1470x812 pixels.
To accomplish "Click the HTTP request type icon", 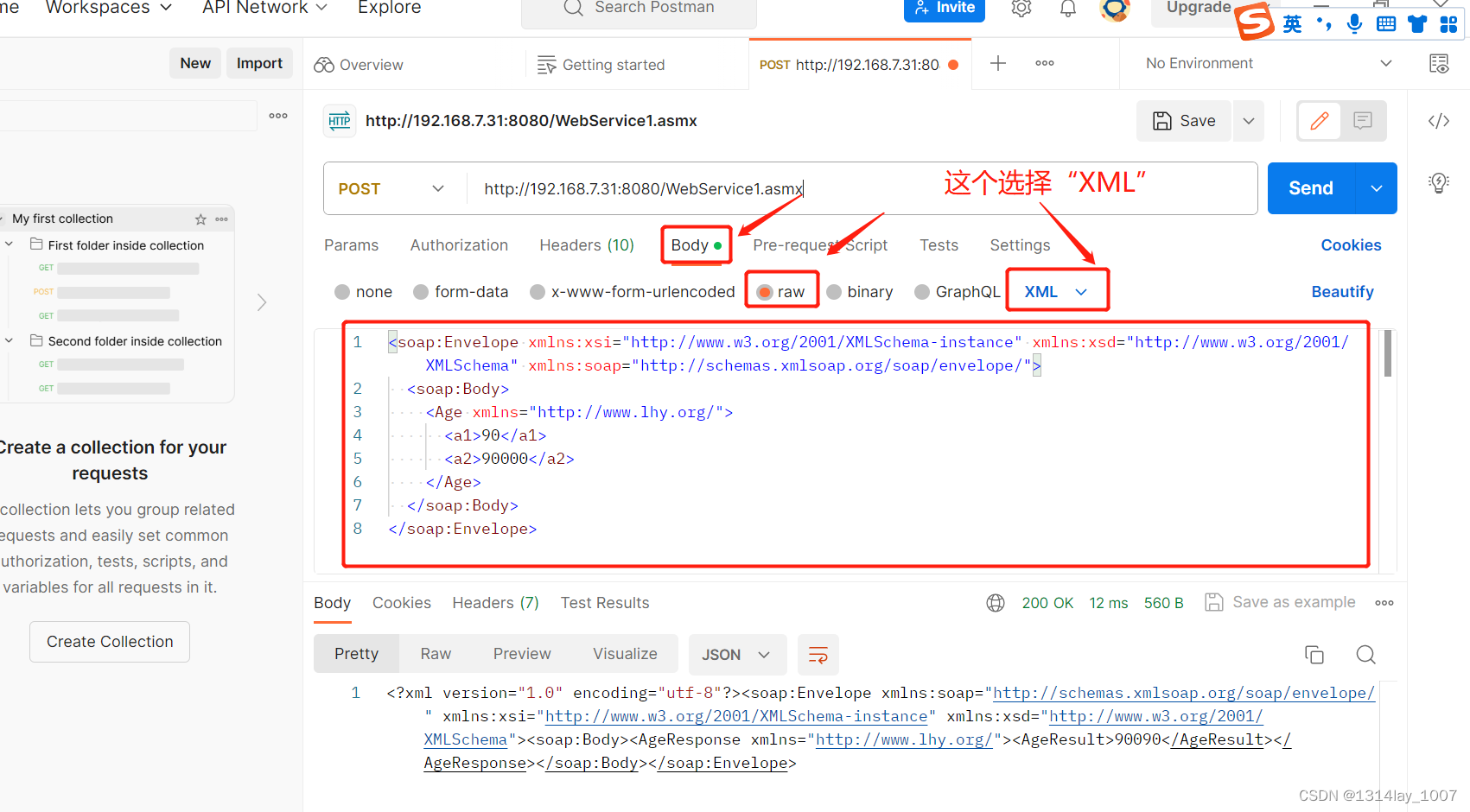I will 340,121.
